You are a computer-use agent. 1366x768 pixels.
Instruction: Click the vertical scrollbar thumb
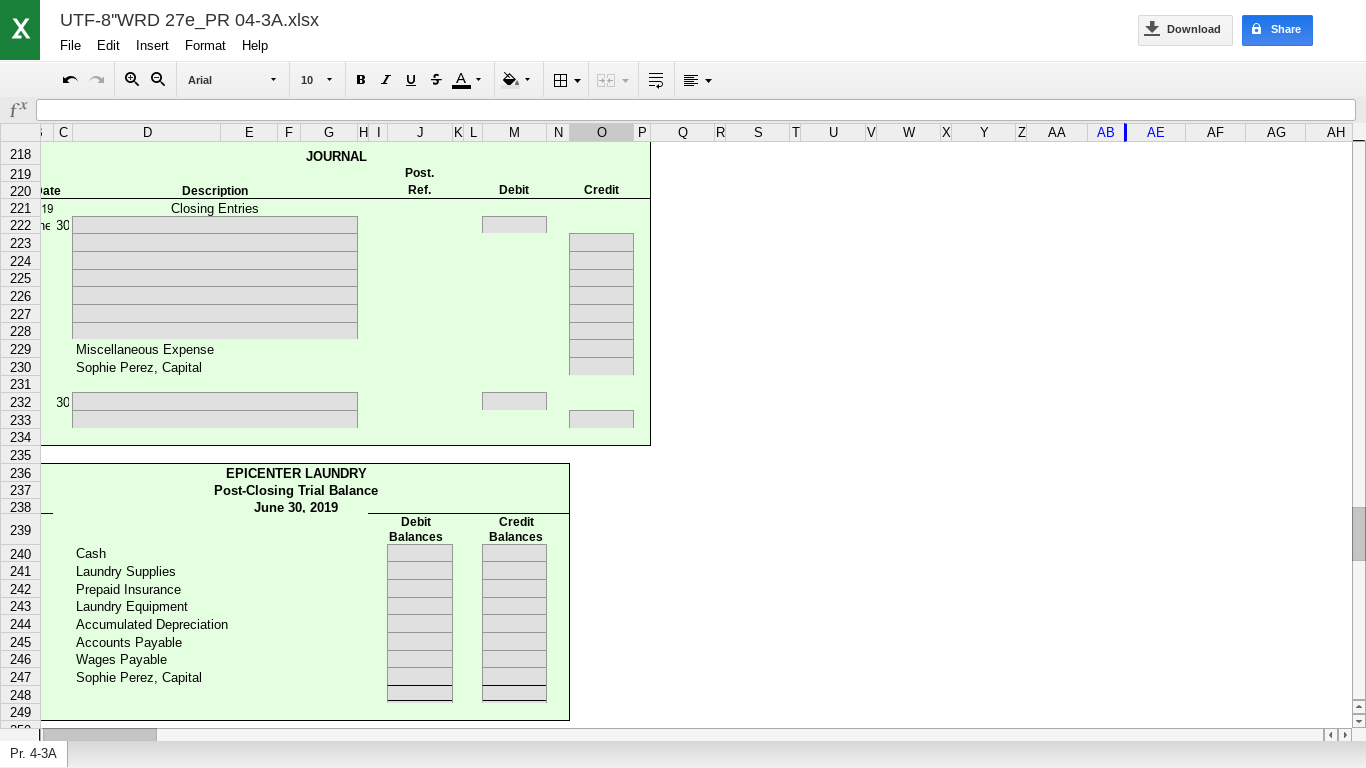click(x=1359, y=534)
